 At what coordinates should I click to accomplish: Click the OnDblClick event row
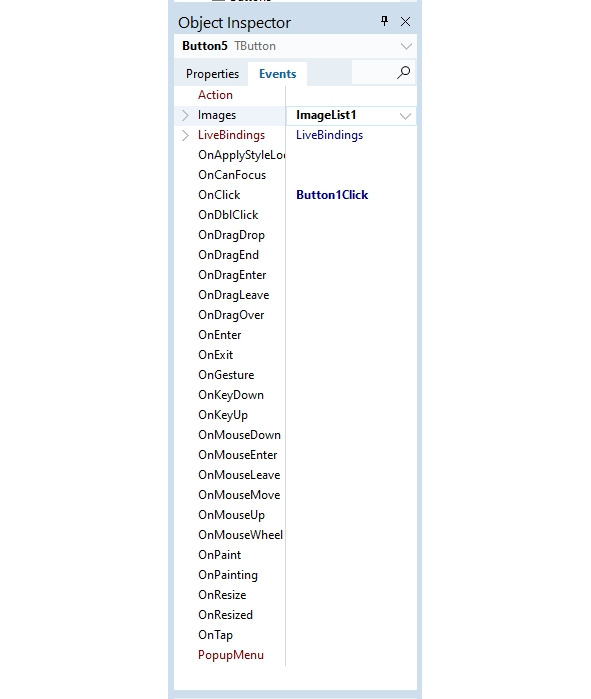pos(296,215)
